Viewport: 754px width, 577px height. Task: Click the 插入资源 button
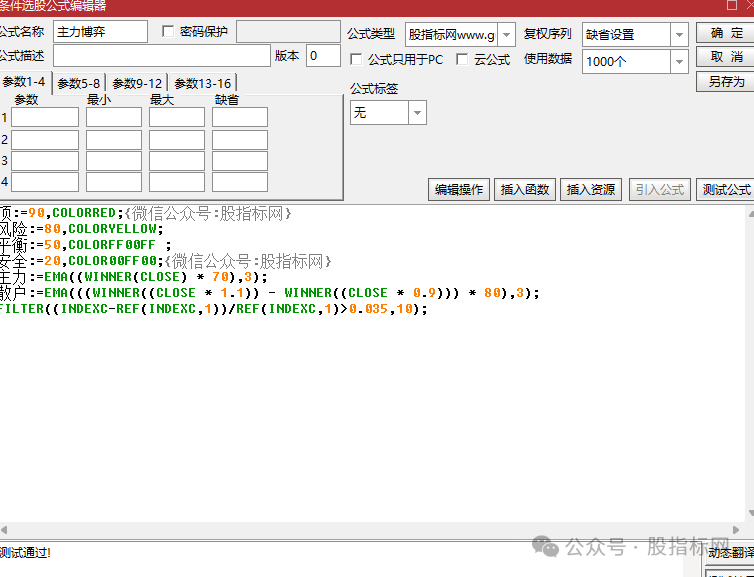click(x=591, y=189)
